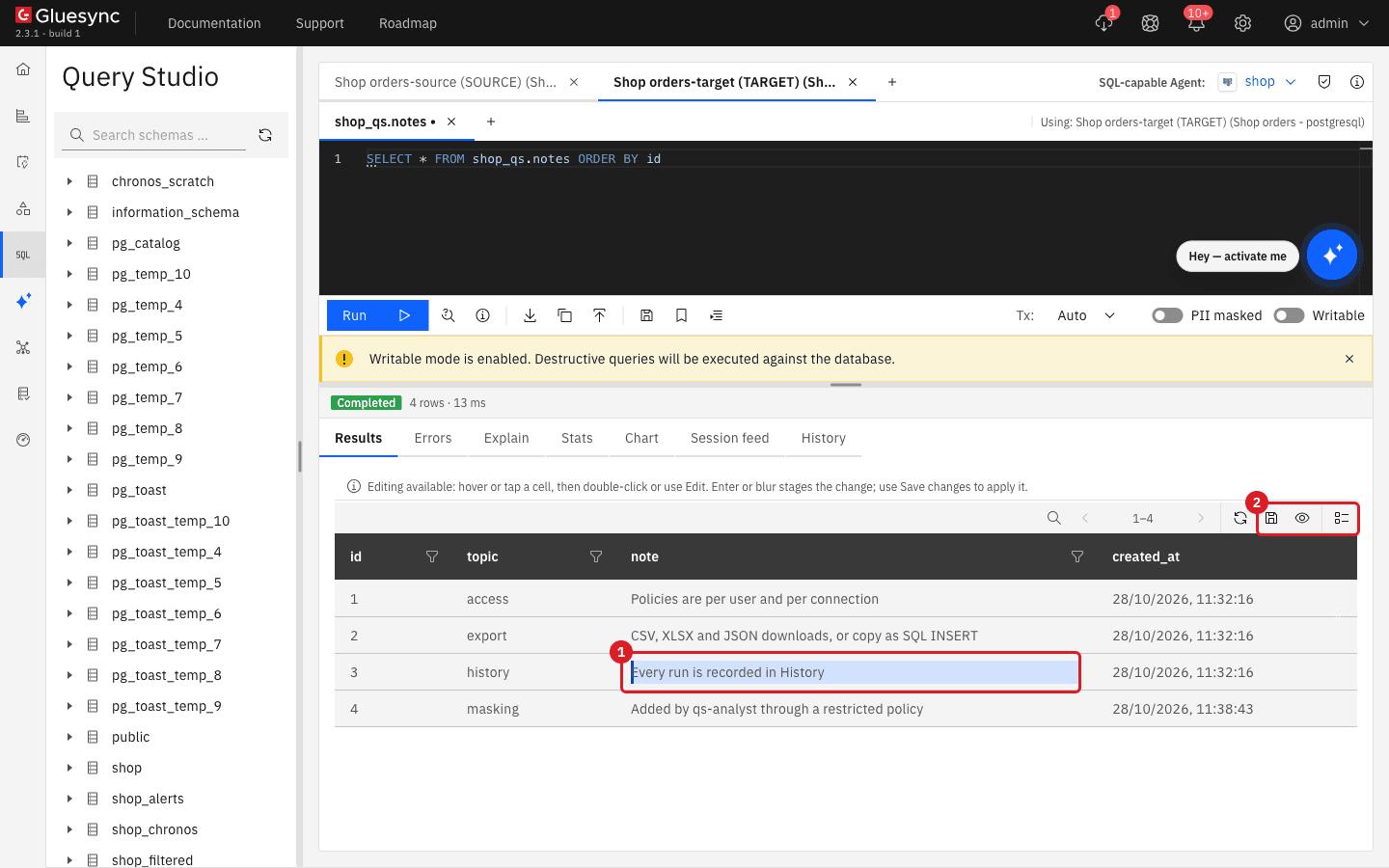Select the Shop orders-source (SOURCE) tab
Screen dimensions: 1389x868
pos(446,82)
